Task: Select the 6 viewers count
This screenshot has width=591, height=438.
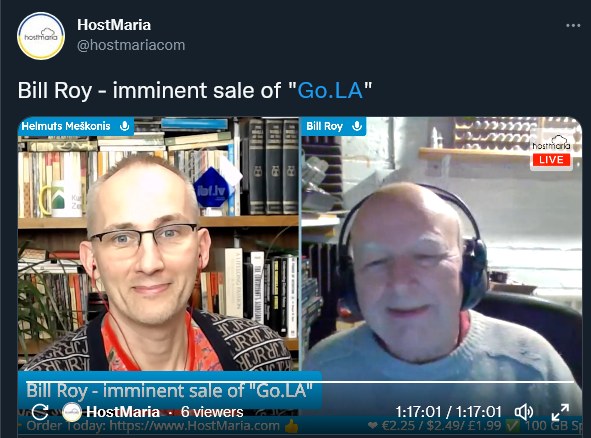Action: 212,412
